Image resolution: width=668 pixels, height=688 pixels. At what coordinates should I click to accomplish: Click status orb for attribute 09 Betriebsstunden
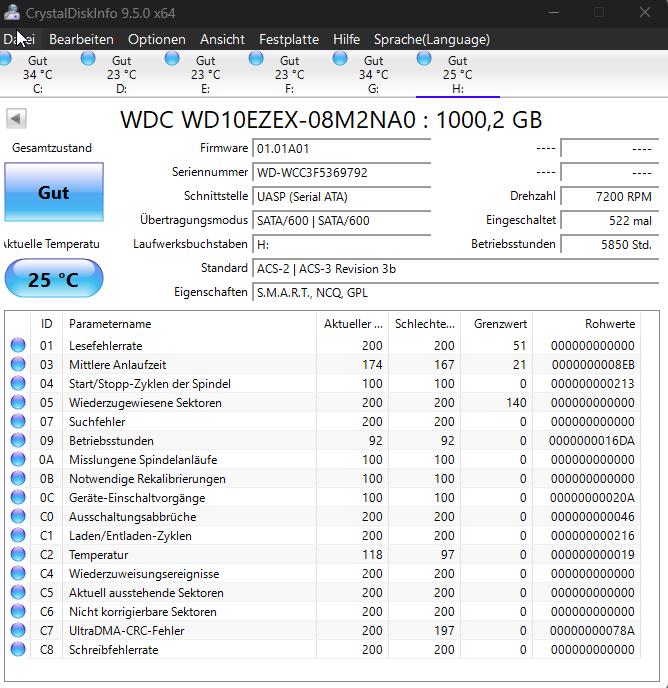[18, 441]
